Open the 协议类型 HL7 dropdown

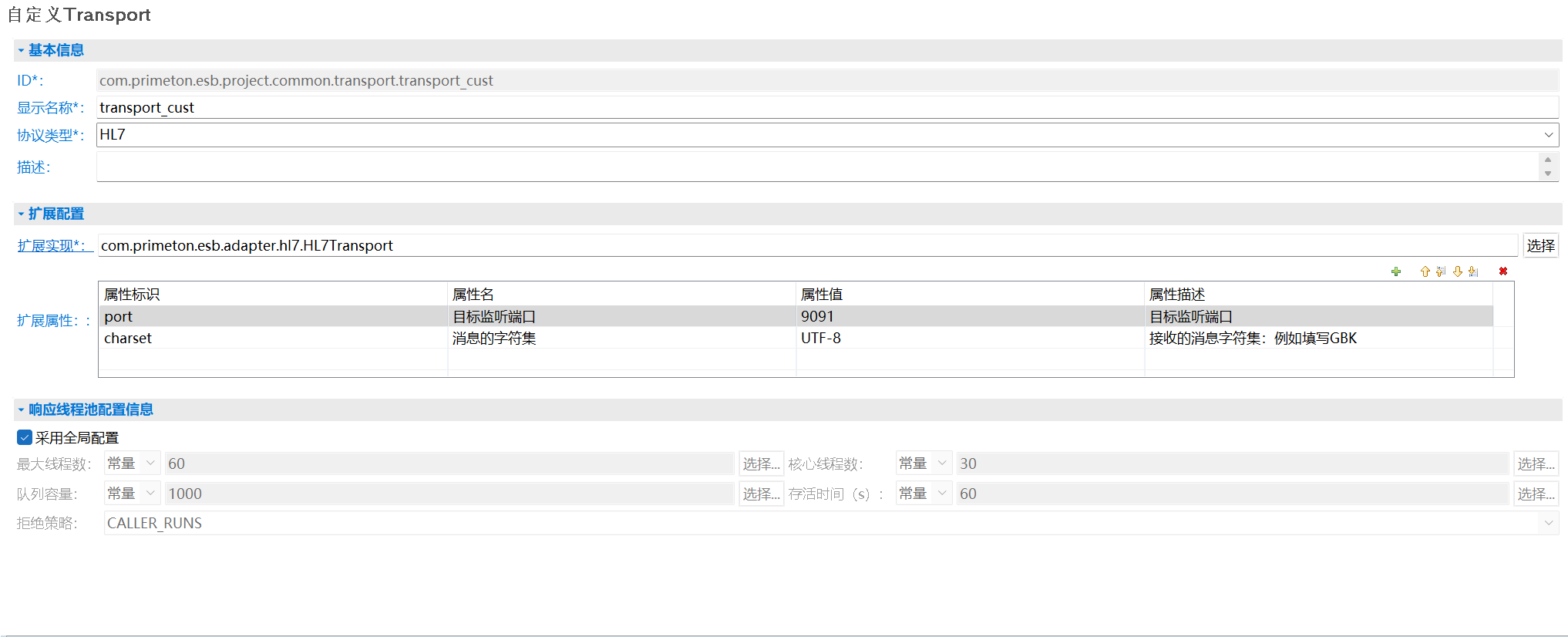(1548, 135)
